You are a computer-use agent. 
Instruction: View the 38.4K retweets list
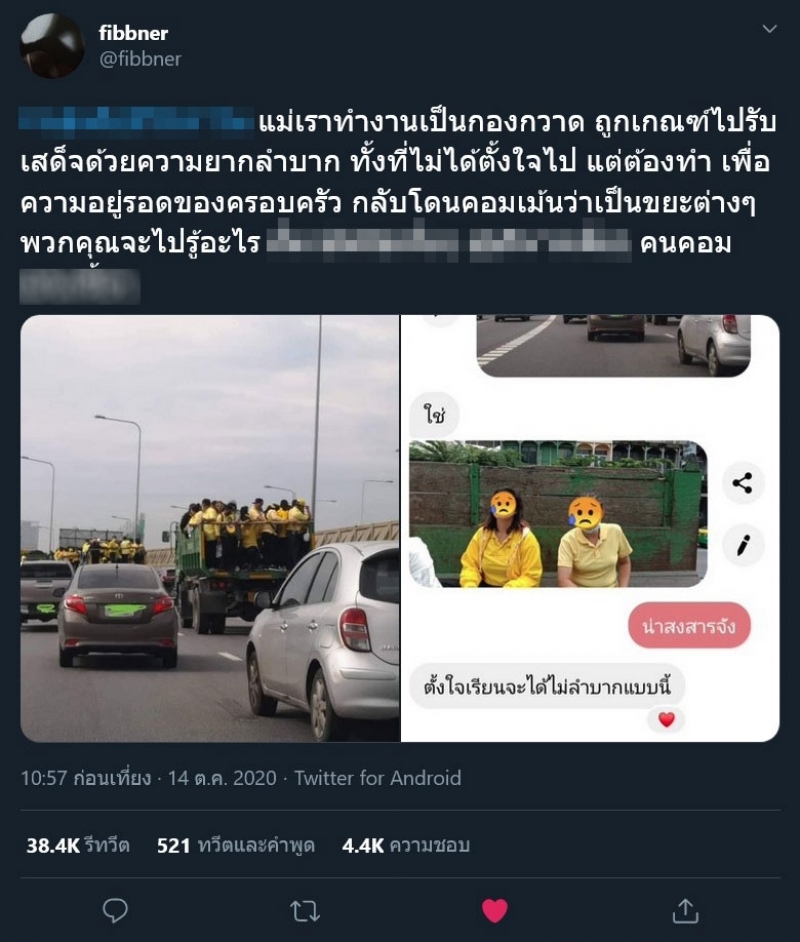pyautogui.click(x=77, y=846)
